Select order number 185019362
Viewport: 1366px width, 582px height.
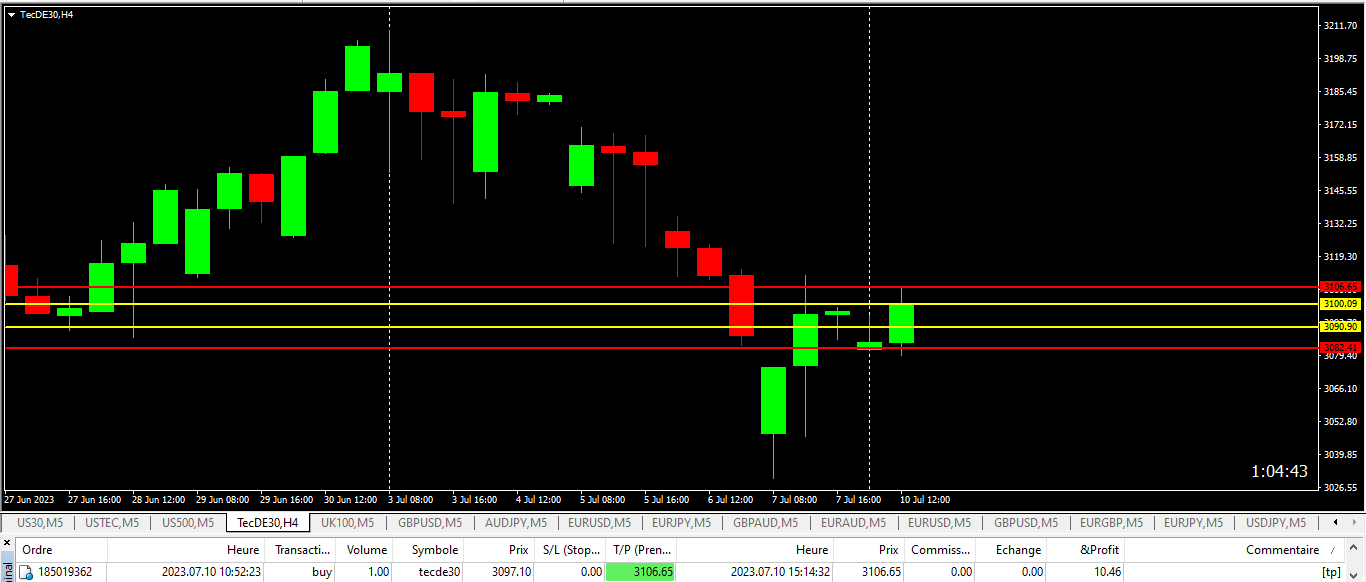pos(64,572)
